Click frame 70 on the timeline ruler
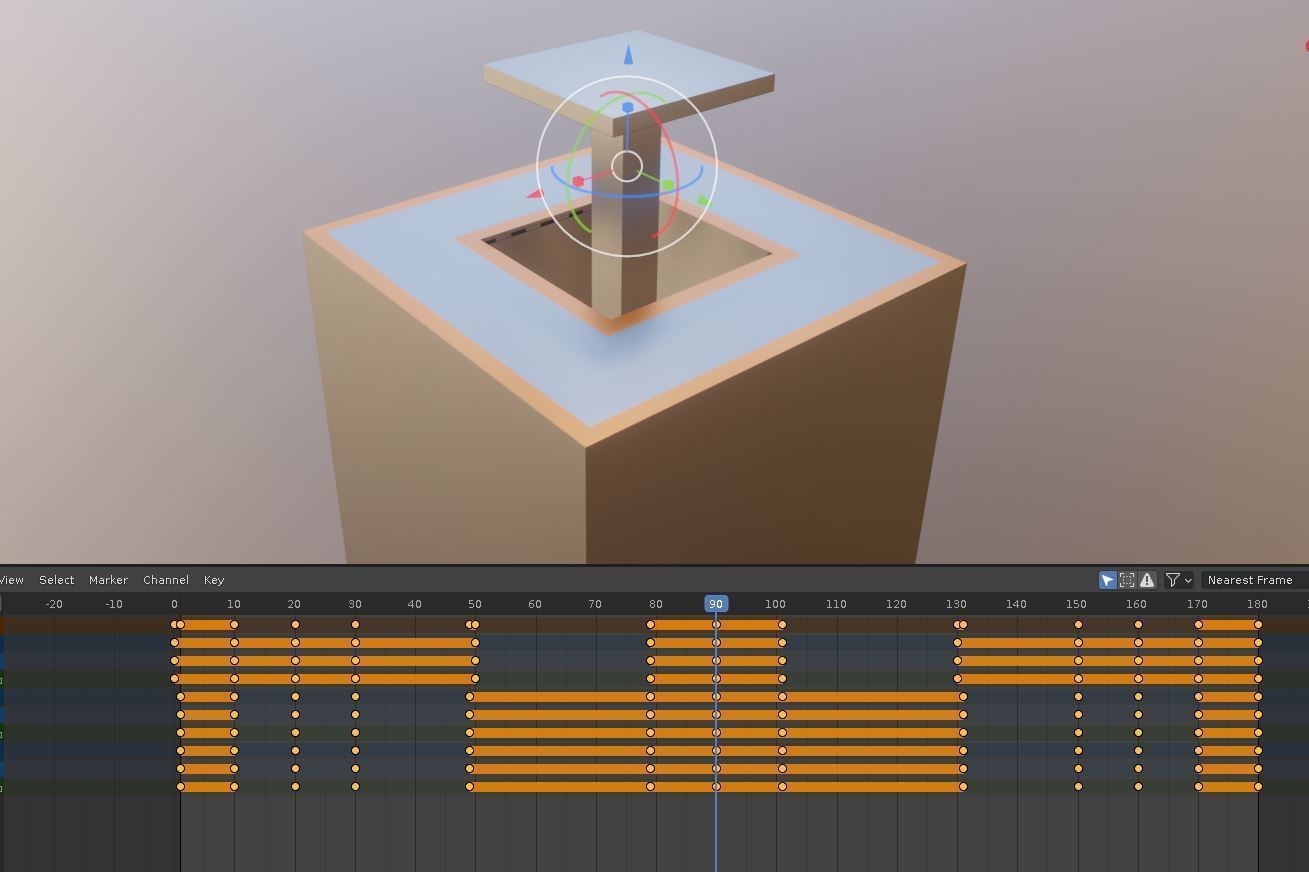1309x872 pixels. click(x=595, y=604)
